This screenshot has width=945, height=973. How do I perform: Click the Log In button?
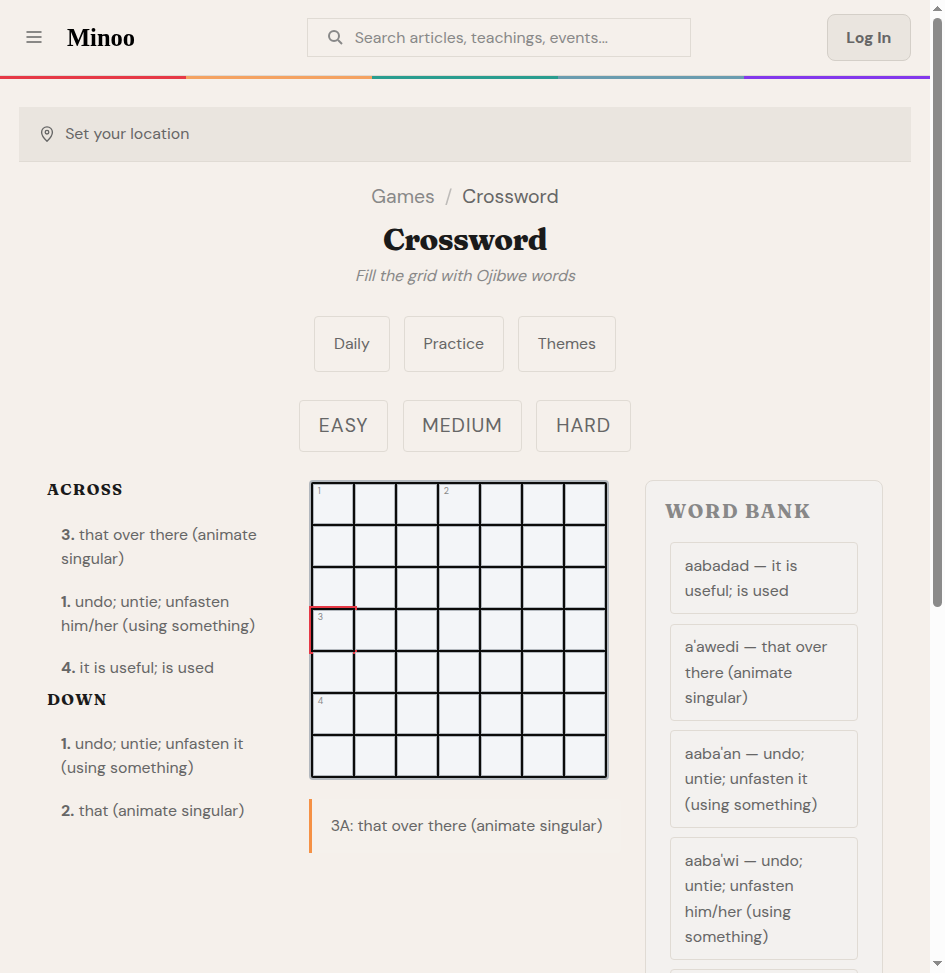[868, 37]
